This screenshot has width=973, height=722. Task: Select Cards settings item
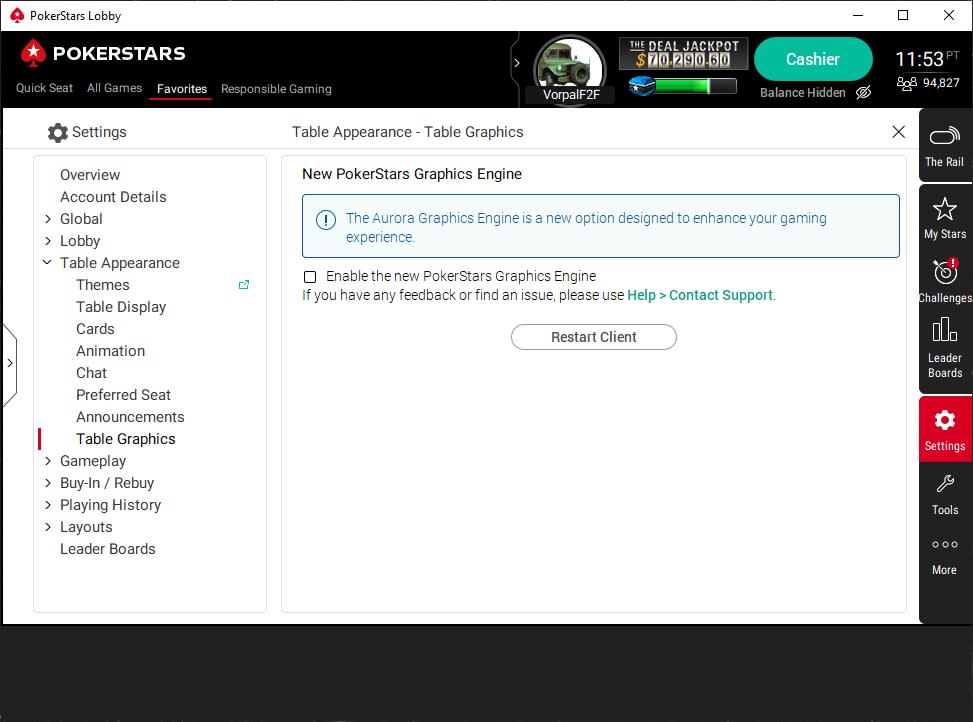(95, 329)
